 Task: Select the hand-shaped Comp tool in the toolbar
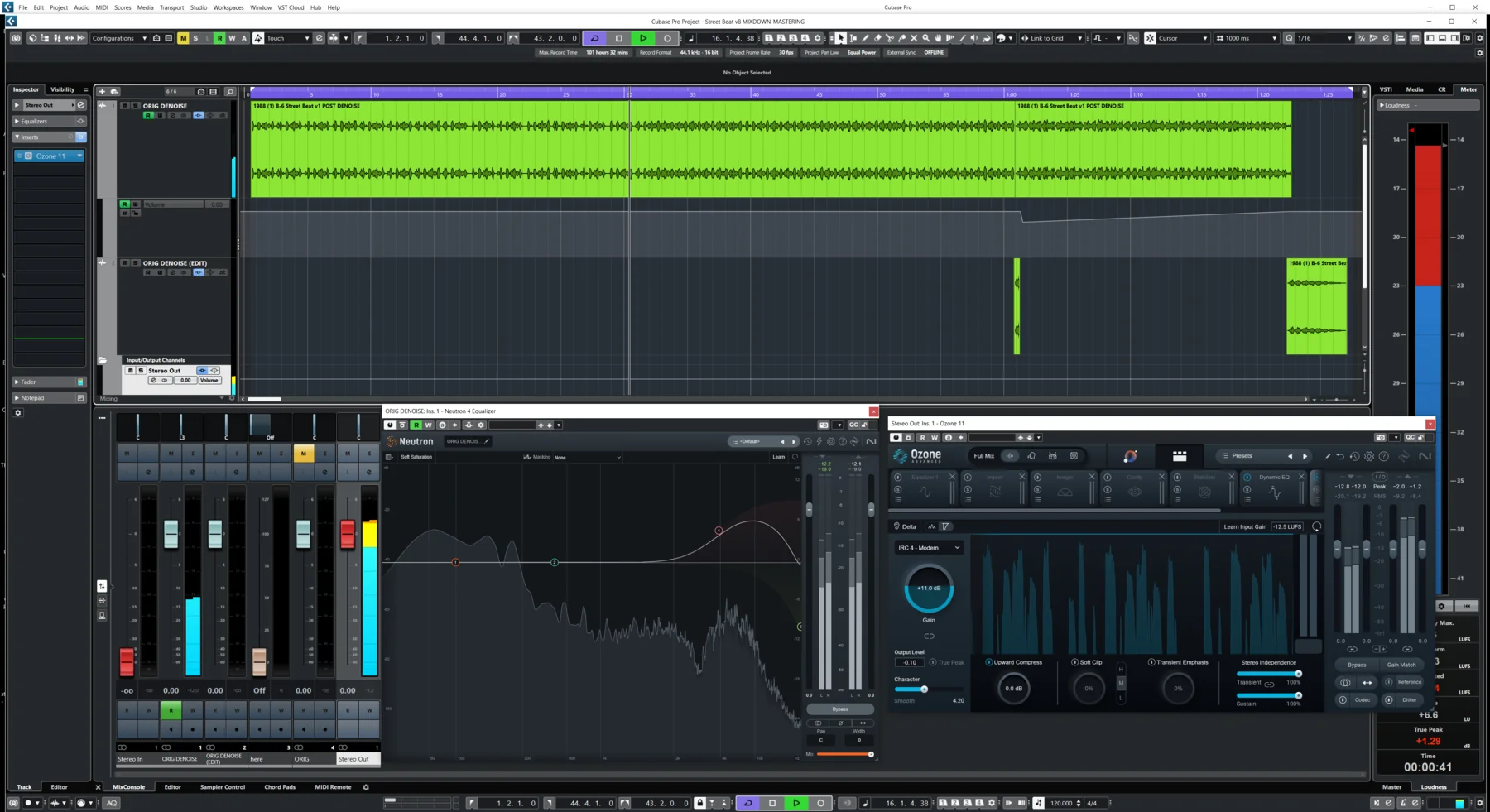[938, 38]
